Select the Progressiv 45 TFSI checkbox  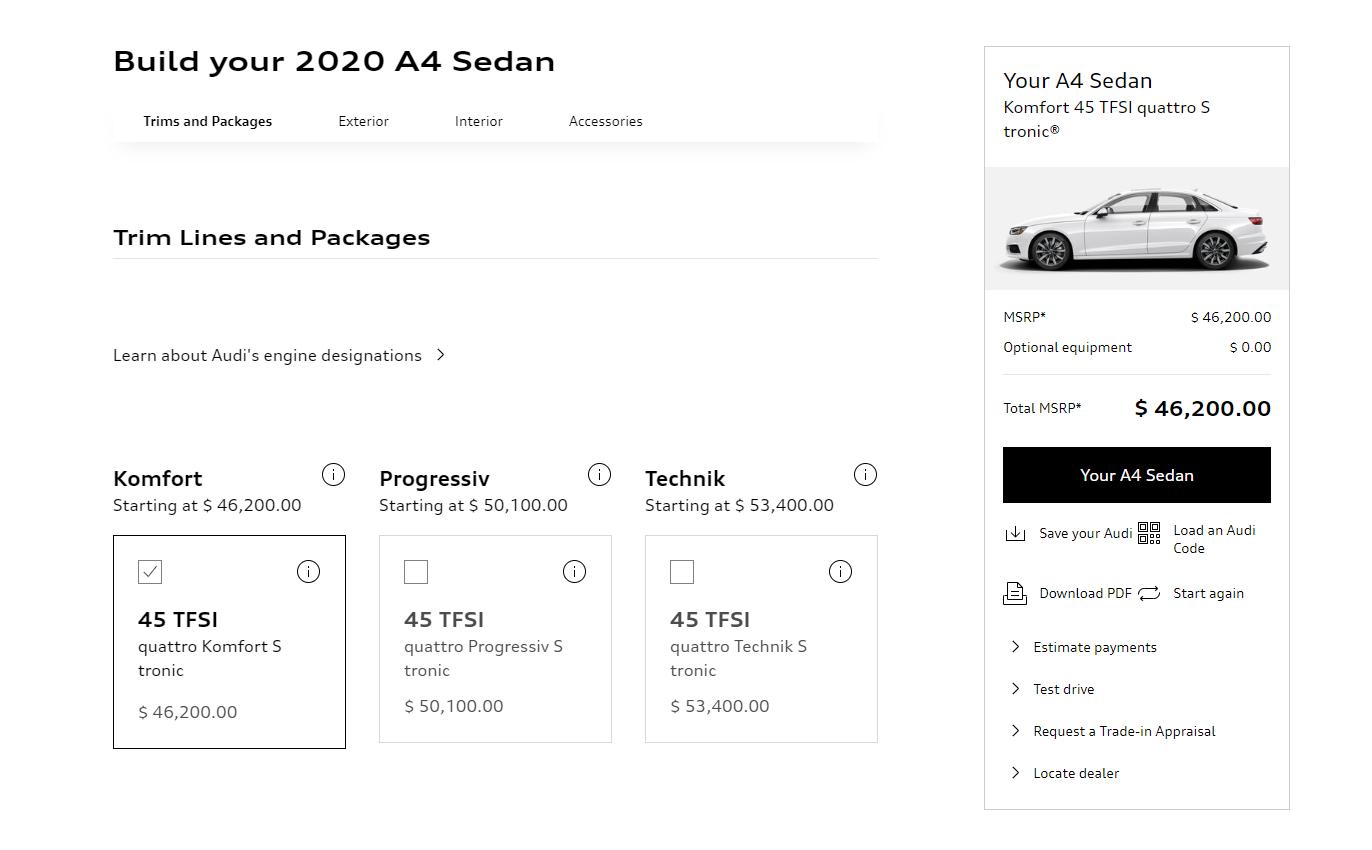click(416, 572)
